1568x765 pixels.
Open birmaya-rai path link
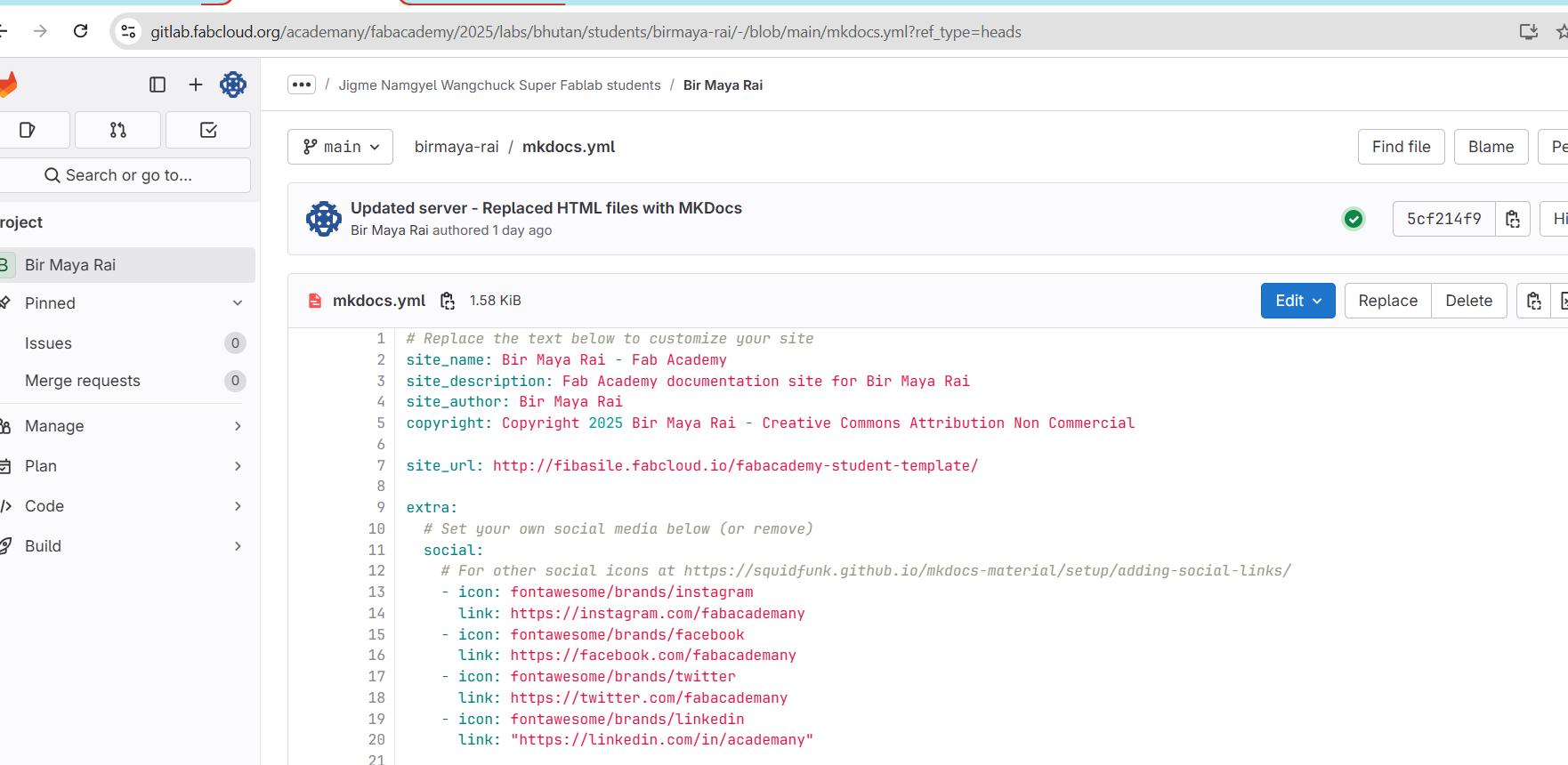click(x=457, y=147)
